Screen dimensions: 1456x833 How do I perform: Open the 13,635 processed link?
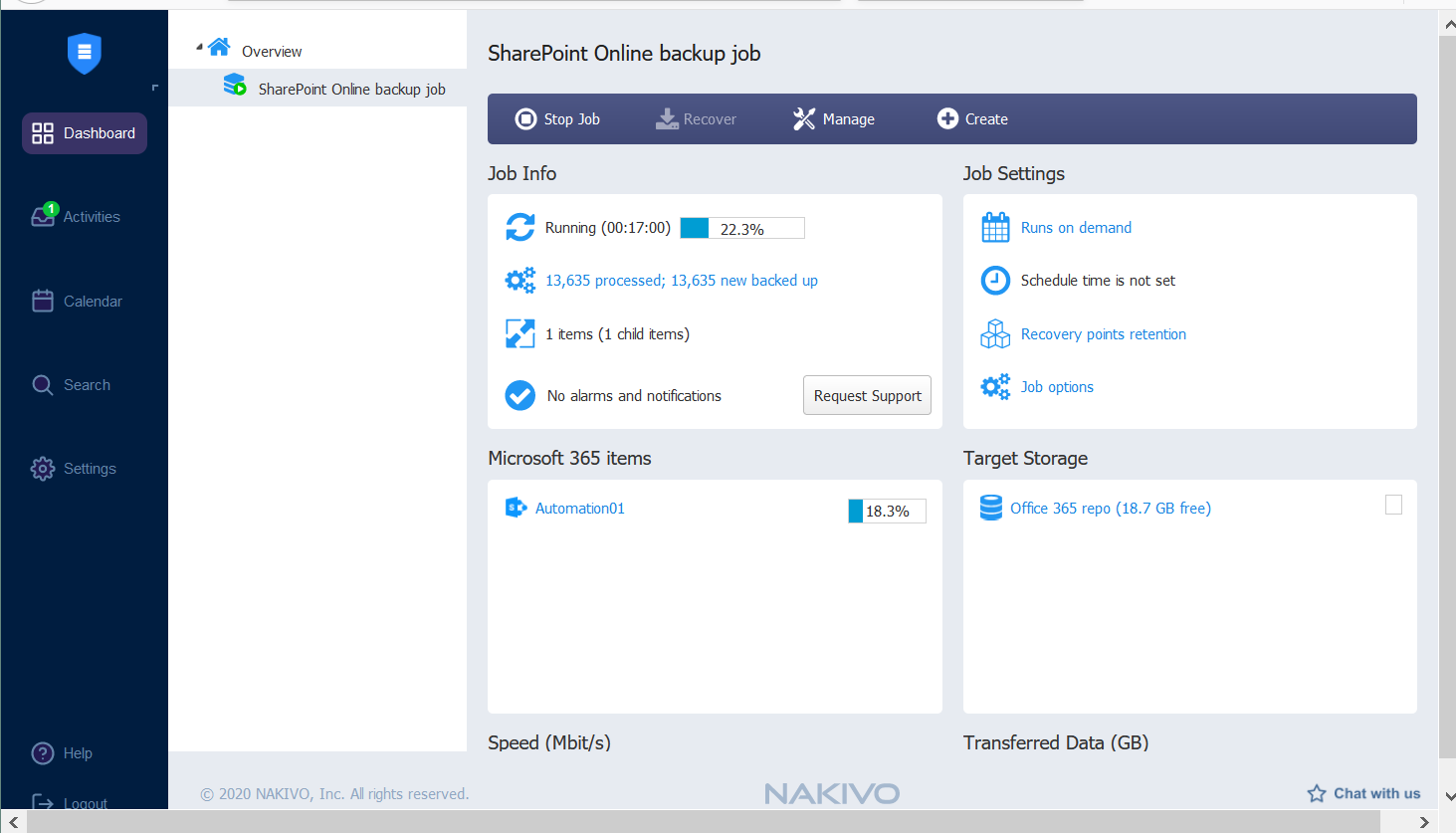coord(682,281)
